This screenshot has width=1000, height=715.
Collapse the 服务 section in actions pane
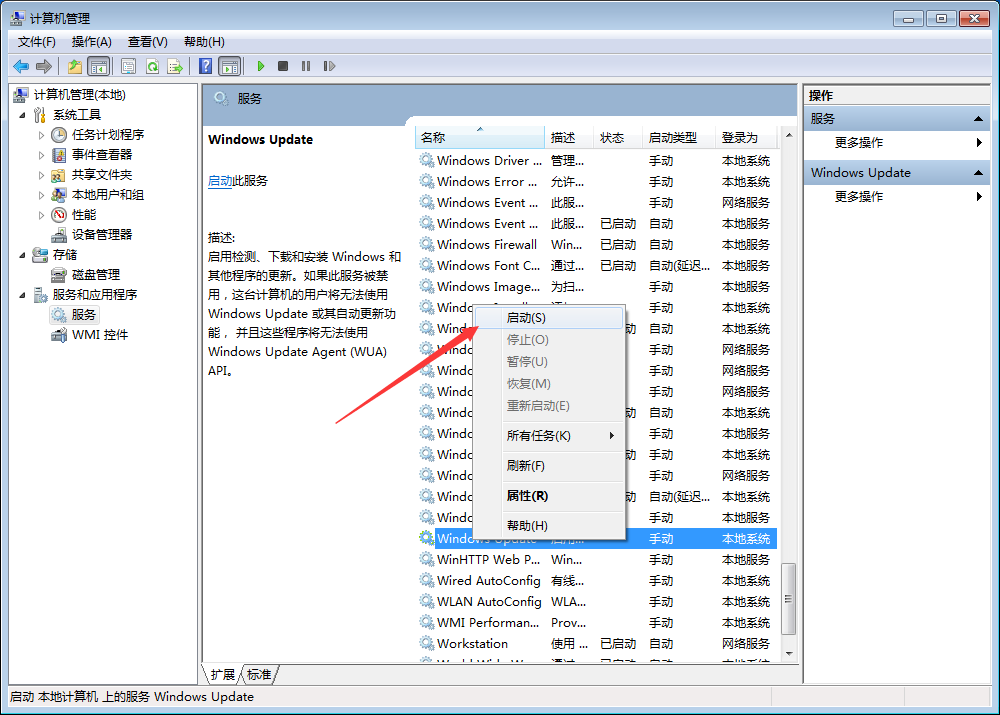click(x=978, y=119)
